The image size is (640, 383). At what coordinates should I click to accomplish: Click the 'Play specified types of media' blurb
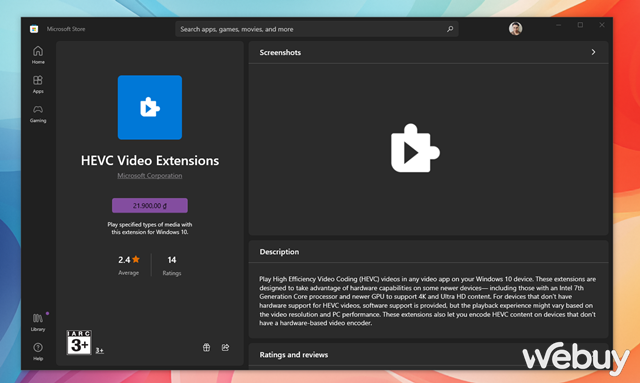tap(150, 228)
